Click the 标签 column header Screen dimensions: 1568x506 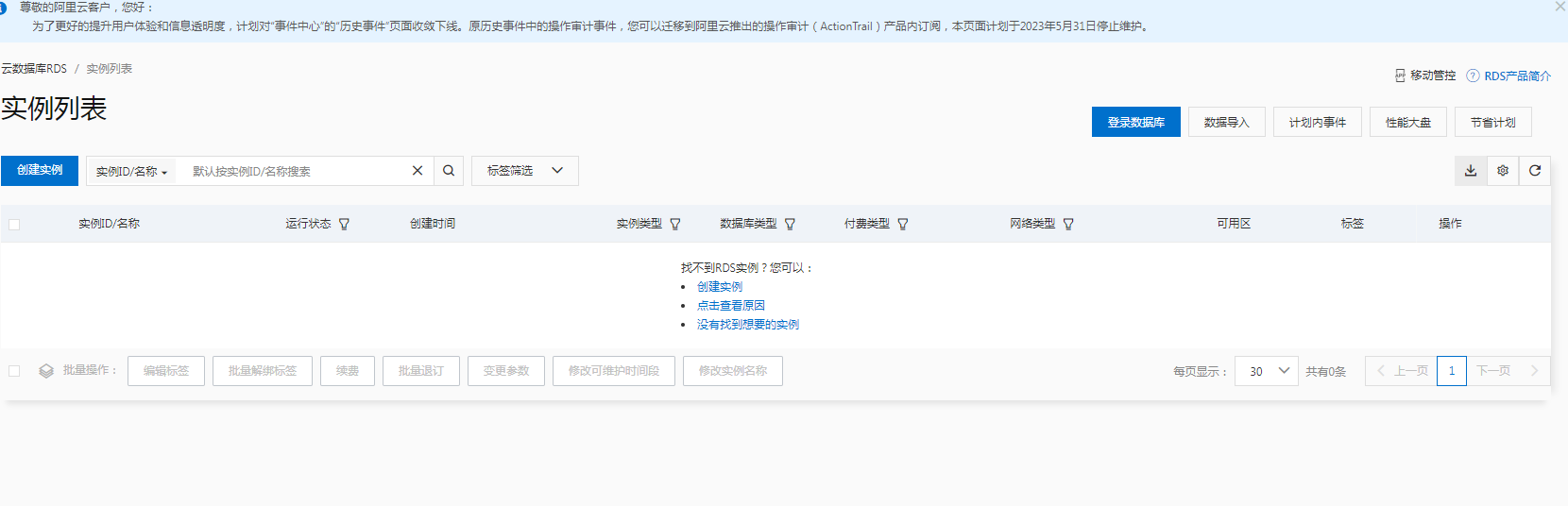click(x=1353, y=224)
